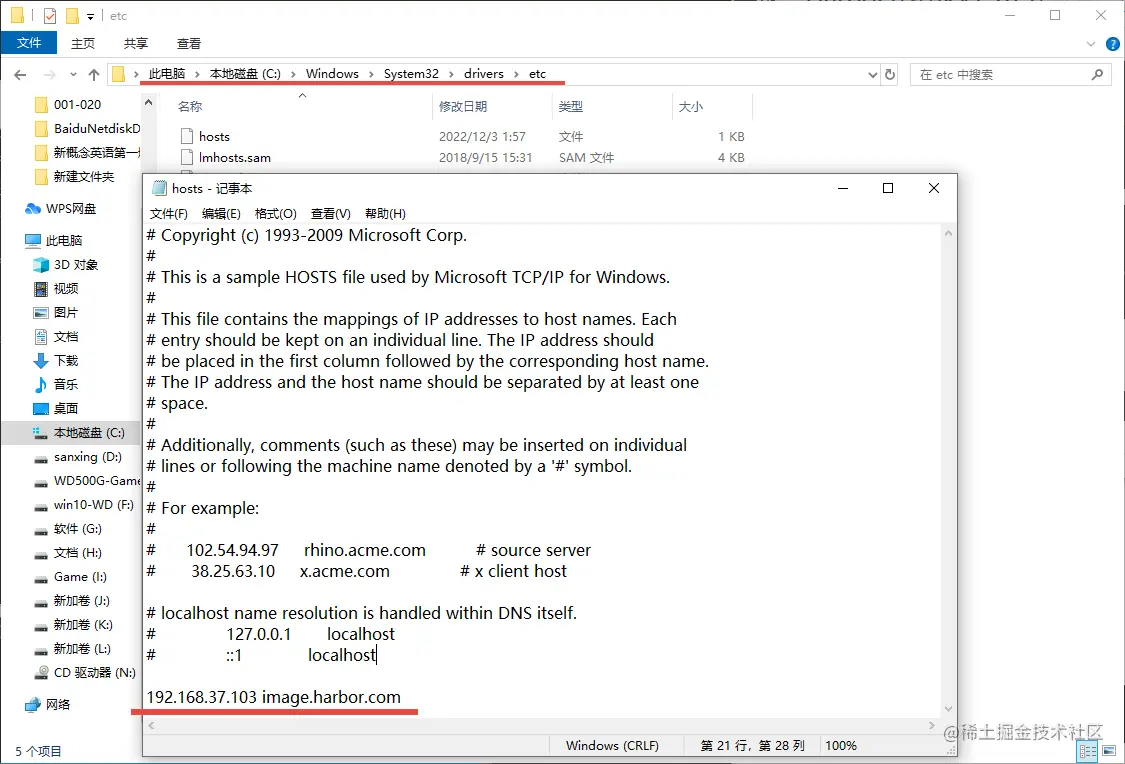Select the hosts file in list
This screenshot has height=764, width=1125.
214,136
